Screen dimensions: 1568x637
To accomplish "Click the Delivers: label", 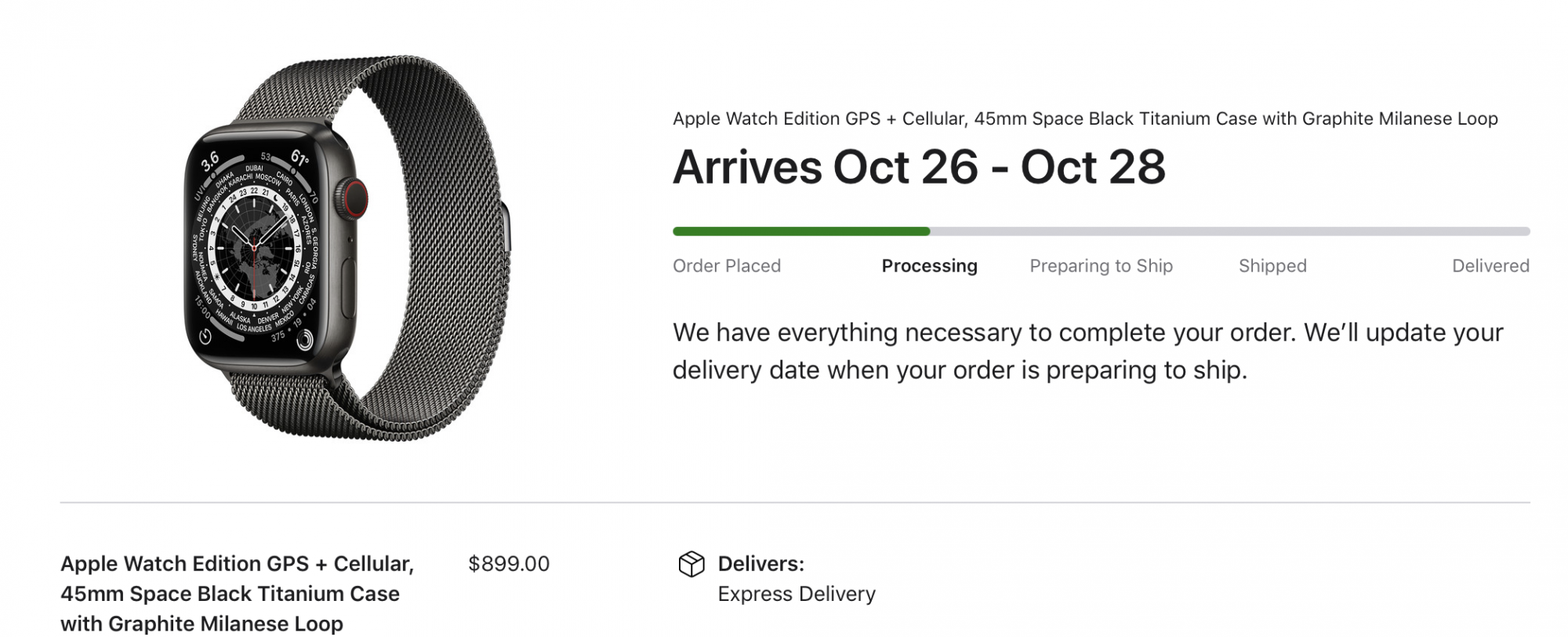I will click(760, 564).
